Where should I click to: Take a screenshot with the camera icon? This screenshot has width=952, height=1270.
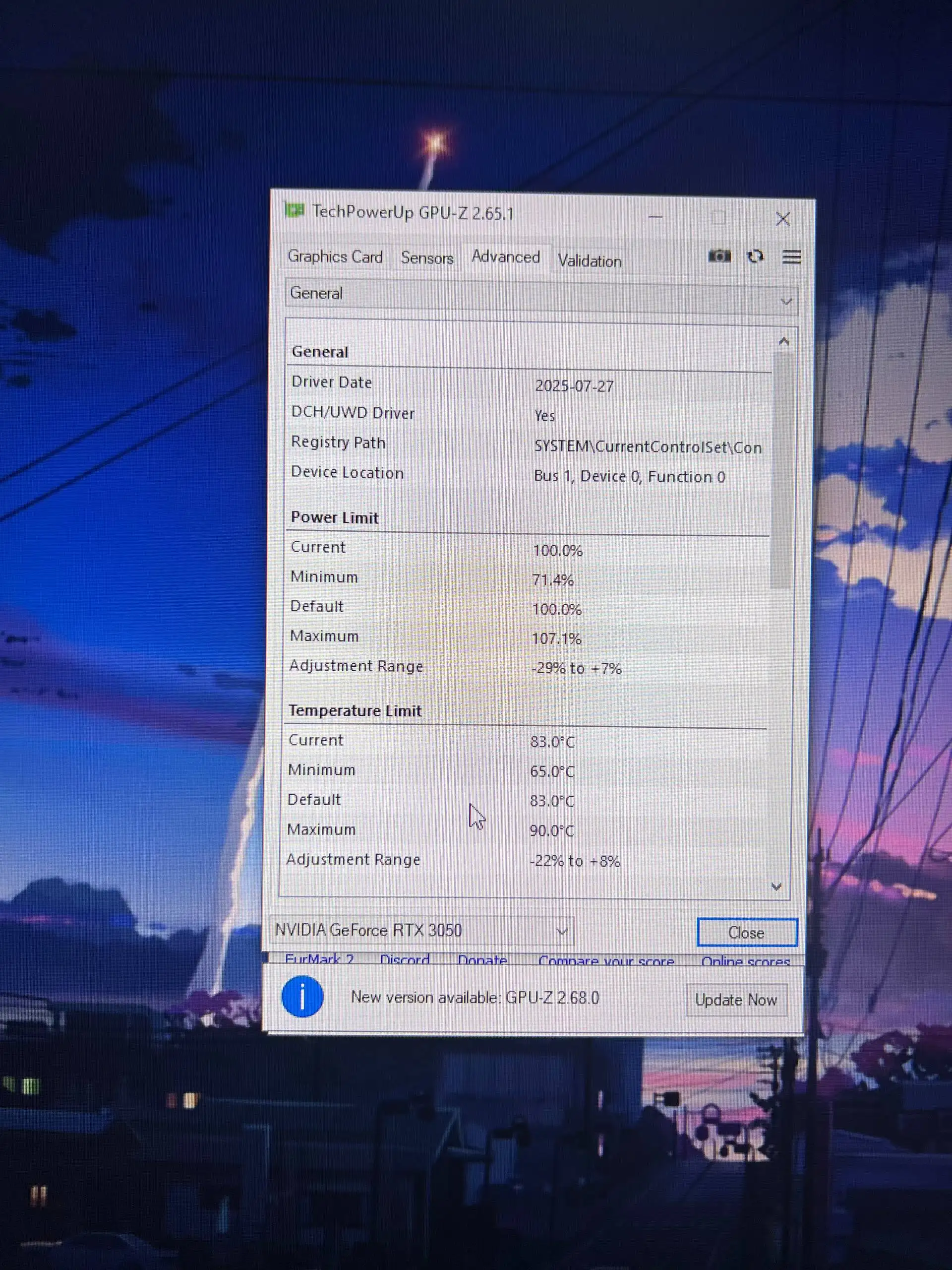719,255
